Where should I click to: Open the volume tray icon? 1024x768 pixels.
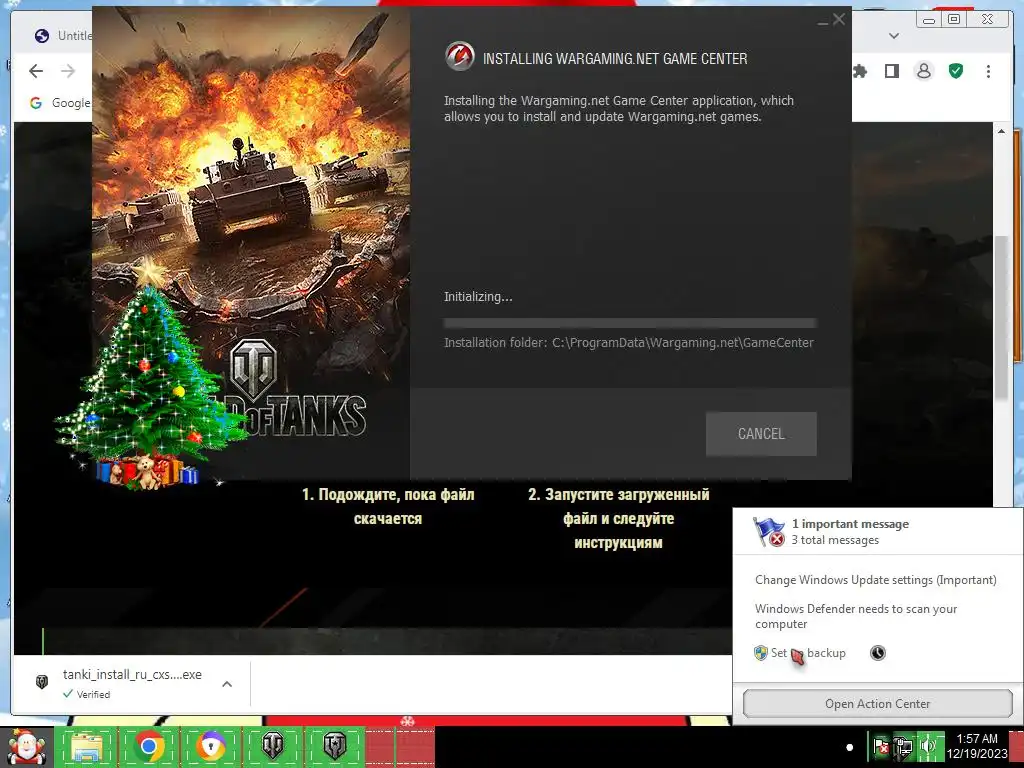coord(927,746)
